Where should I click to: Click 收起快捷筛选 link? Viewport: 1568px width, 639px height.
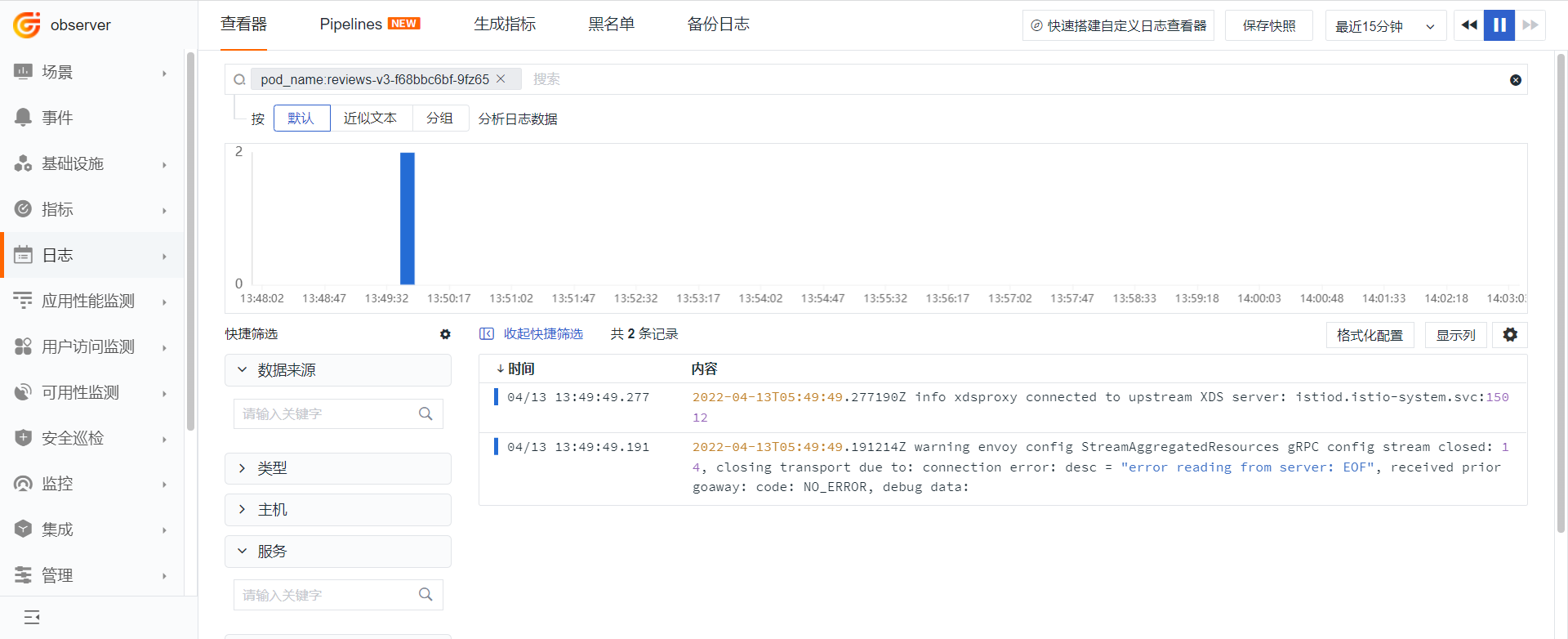543,334
